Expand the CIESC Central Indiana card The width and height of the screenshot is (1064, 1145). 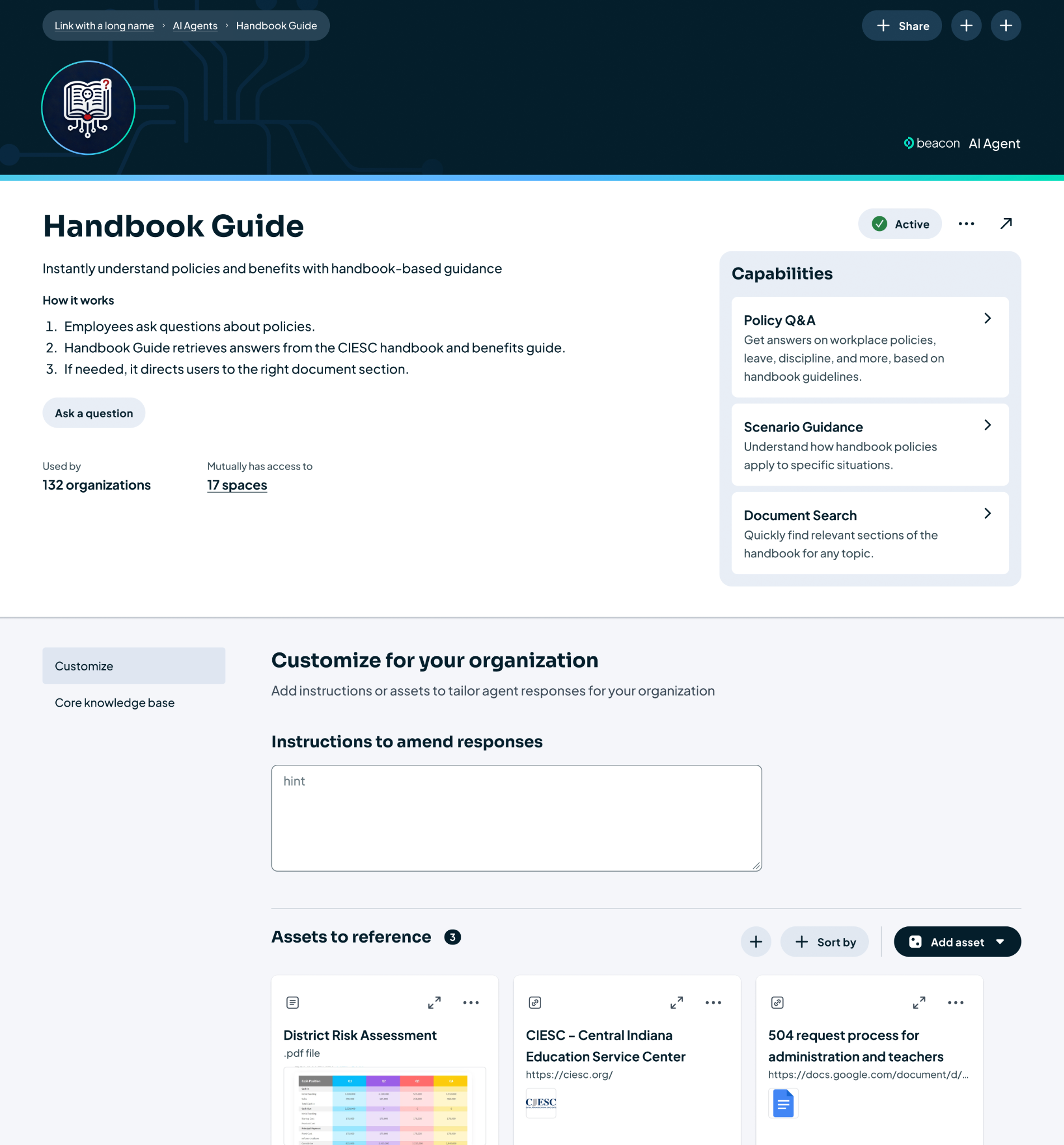[677, 1003]
